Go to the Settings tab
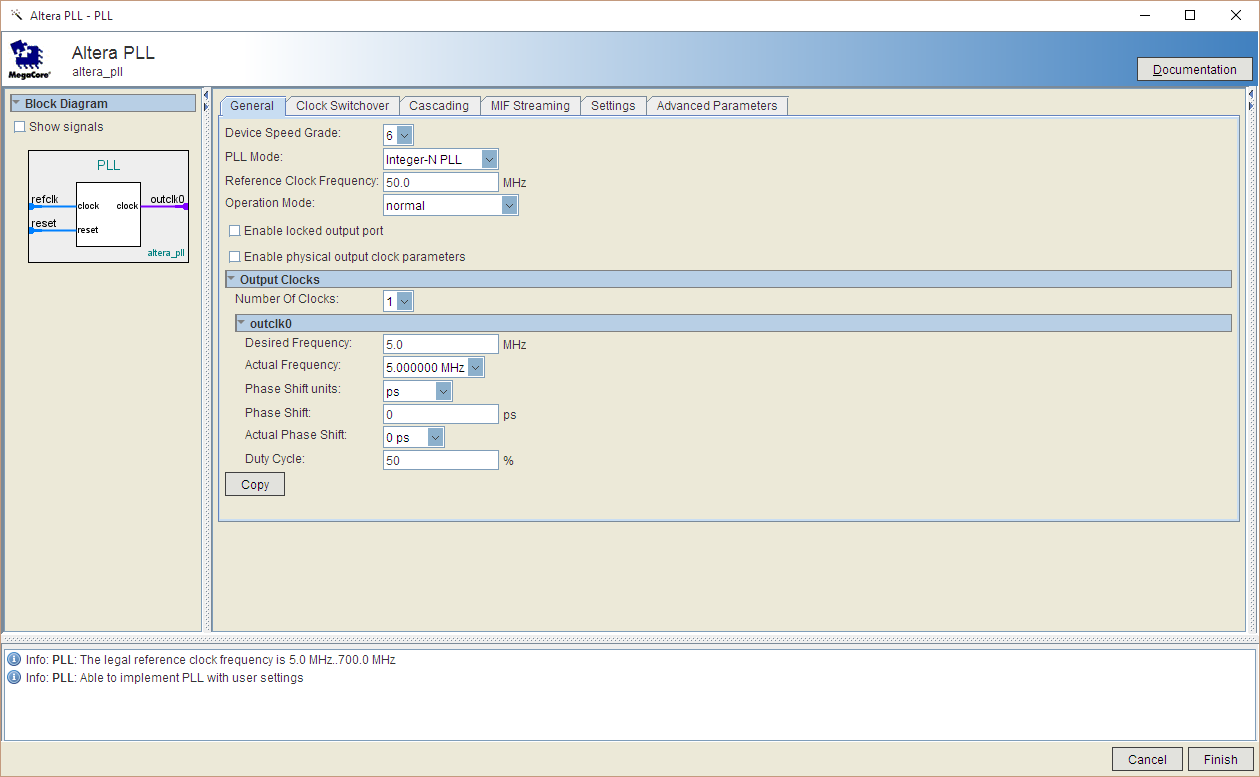 click(613, 106)
